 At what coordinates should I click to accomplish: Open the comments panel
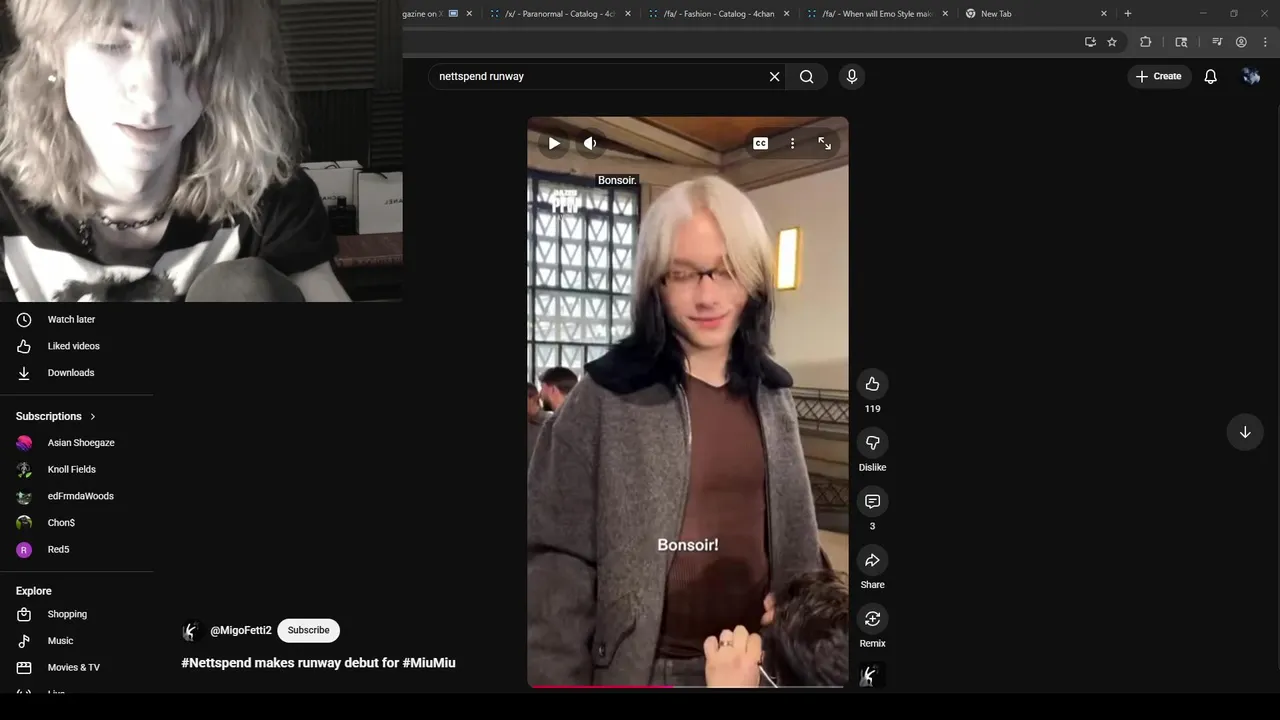point(872,501)
